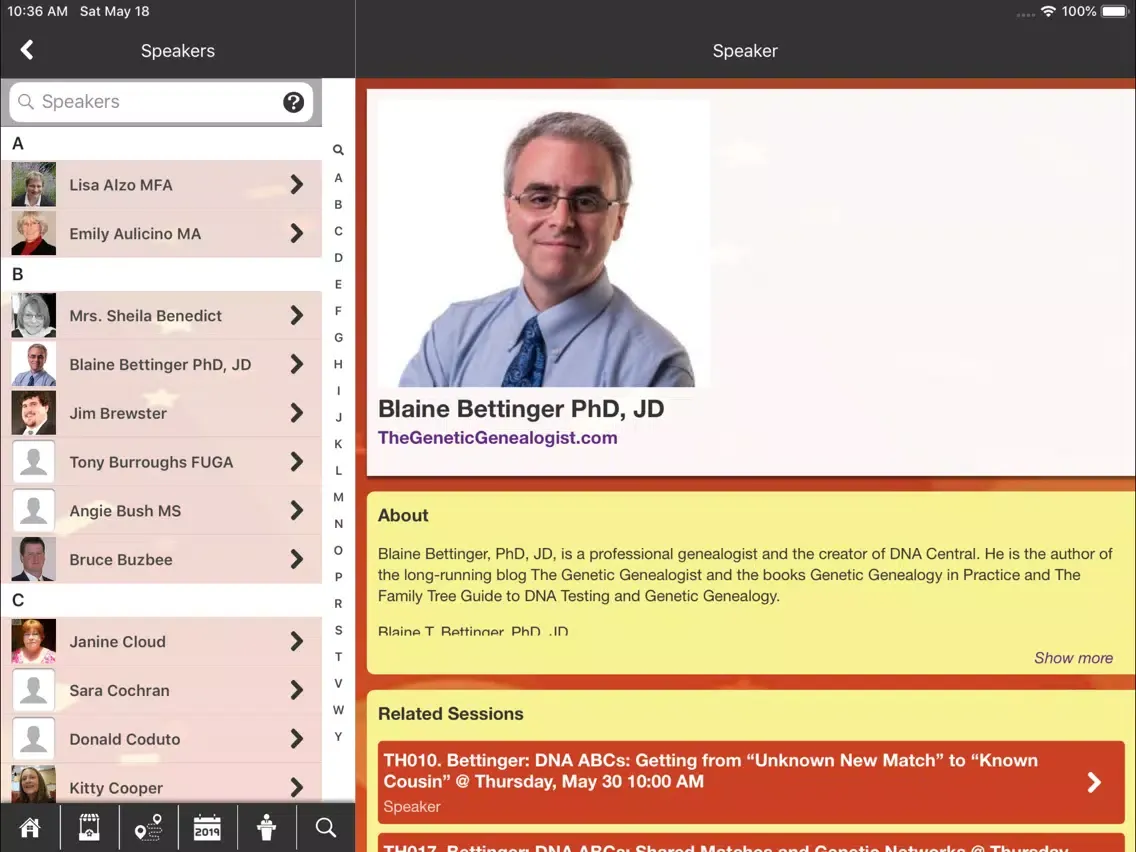Jump to letter H in index

tap(338, 364)
